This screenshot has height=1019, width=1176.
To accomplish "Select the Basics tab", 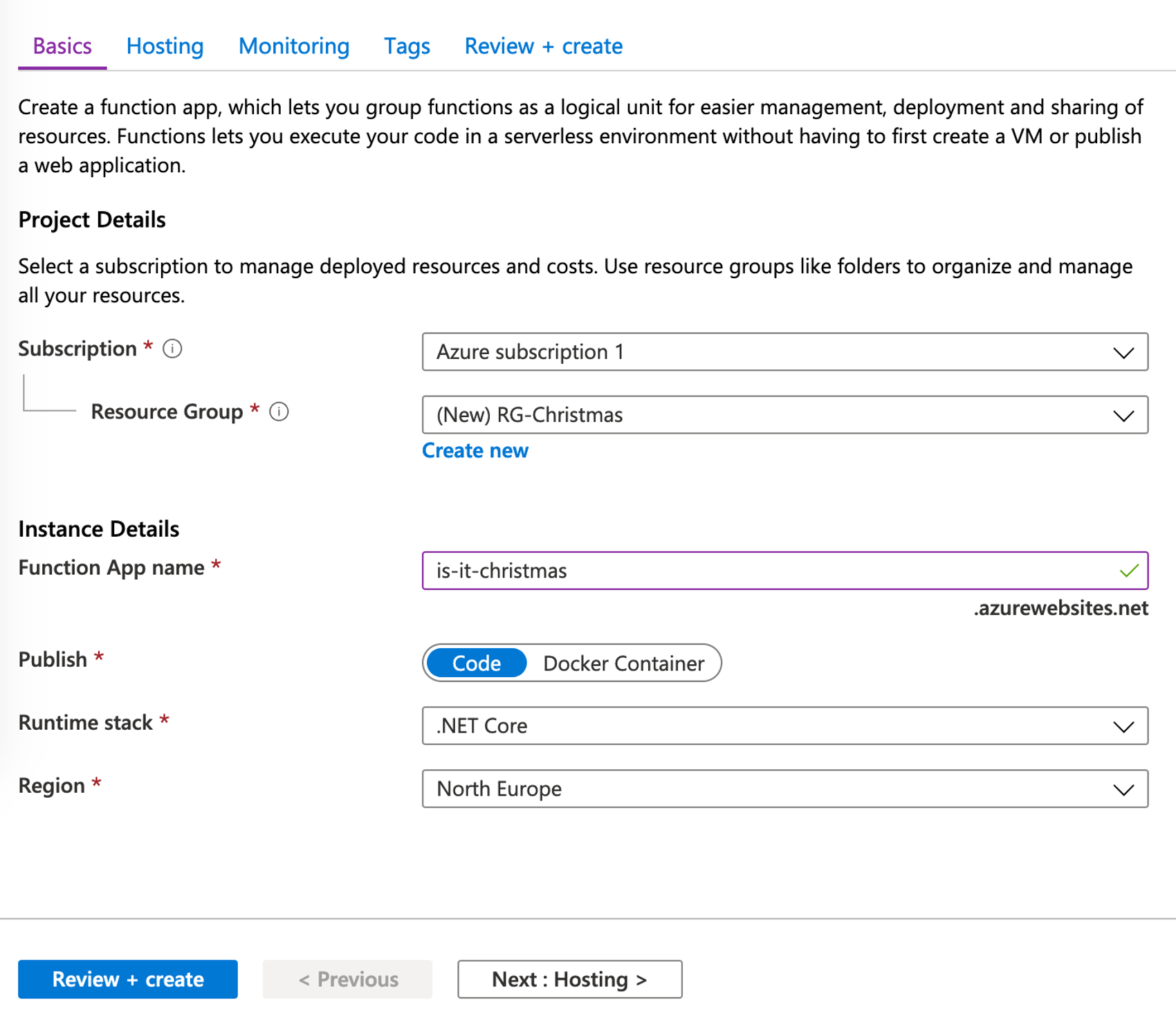I will 62,46.
